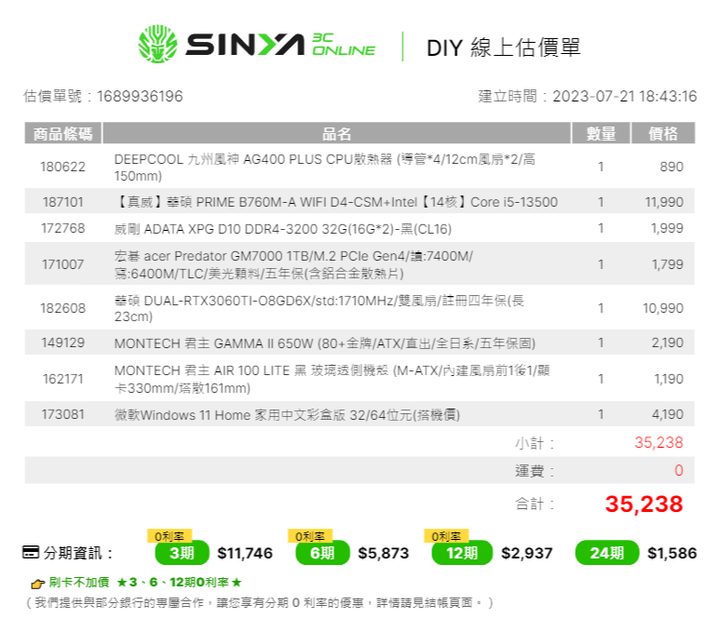Click the 小計 value 35,238
This screenshot has width=720, height=632.
click(659, 442)
